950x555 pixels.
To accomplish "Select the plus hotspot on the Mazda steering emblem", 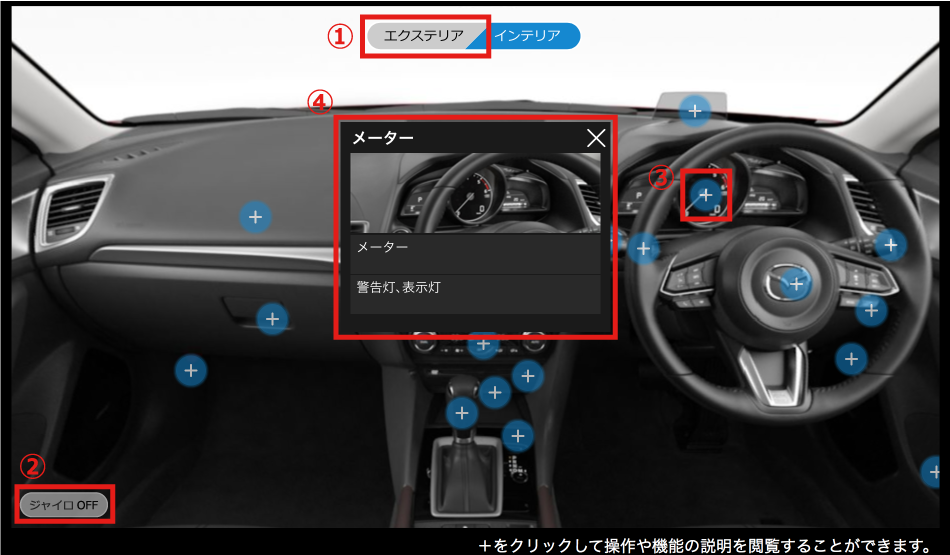I will tap(796, 284).
